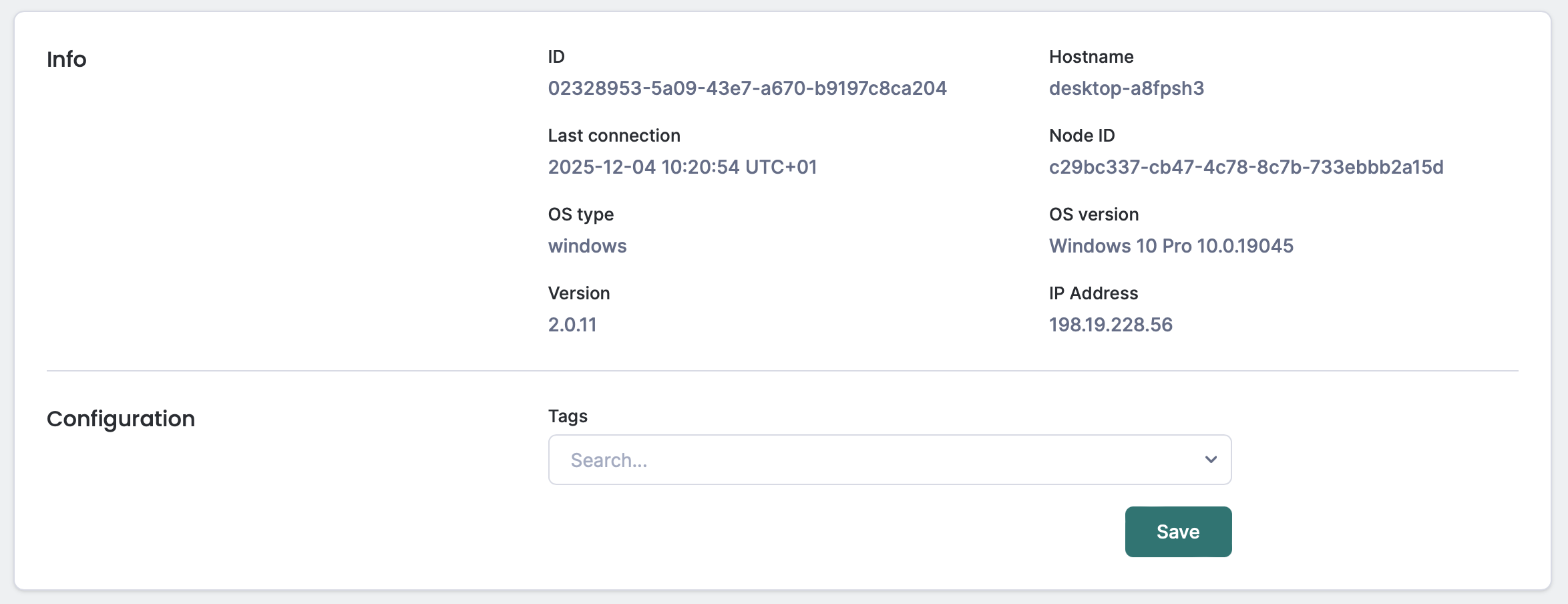Viewport: 1568px width, 604px height.
Task: Click the hostname desktop-a8fpsh3
Action: 1126,88
